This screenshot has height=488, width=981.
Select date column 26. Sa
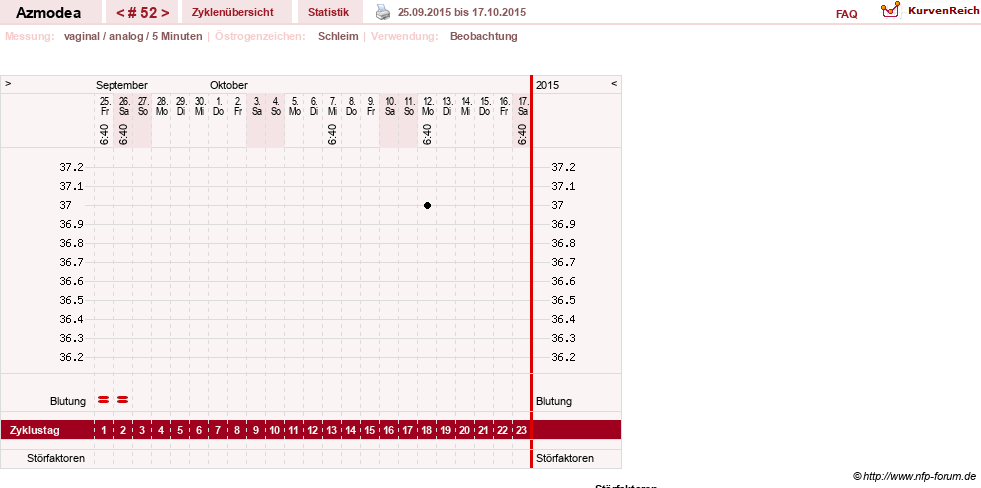click(123, 106)
